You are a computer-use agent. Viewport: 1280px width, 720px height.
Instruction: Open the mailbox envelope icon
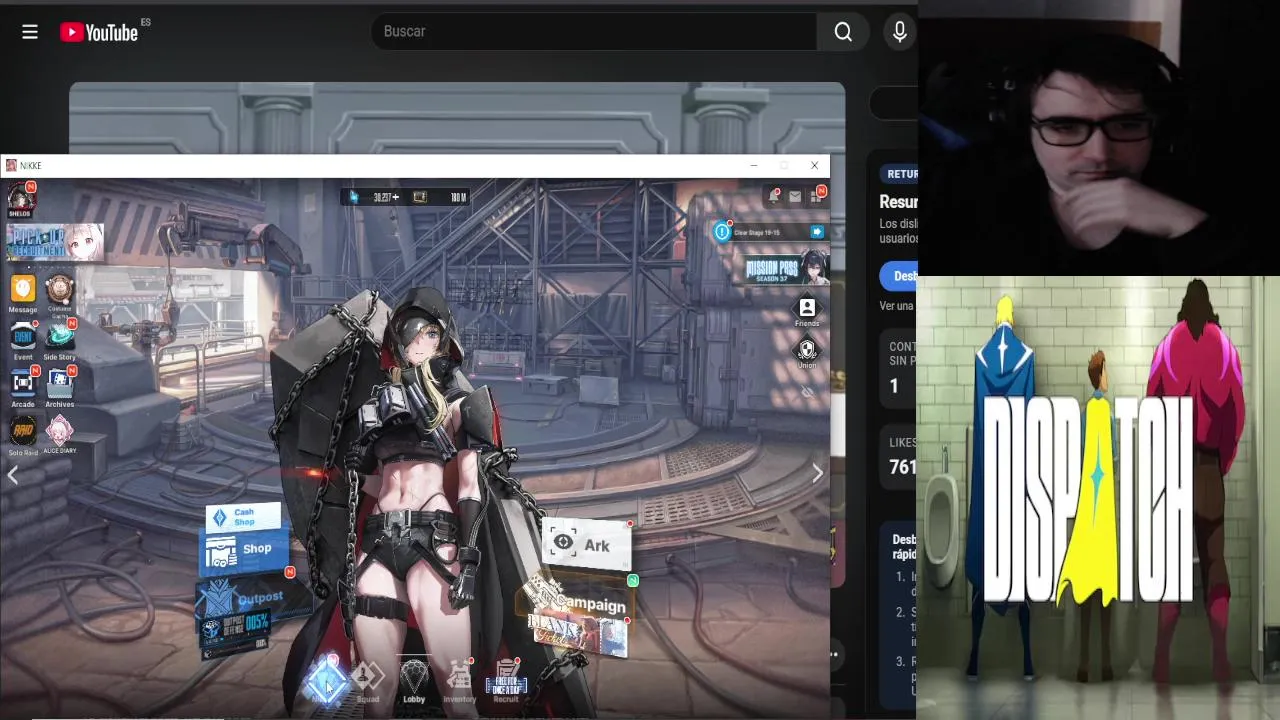(x=795, y=196)
